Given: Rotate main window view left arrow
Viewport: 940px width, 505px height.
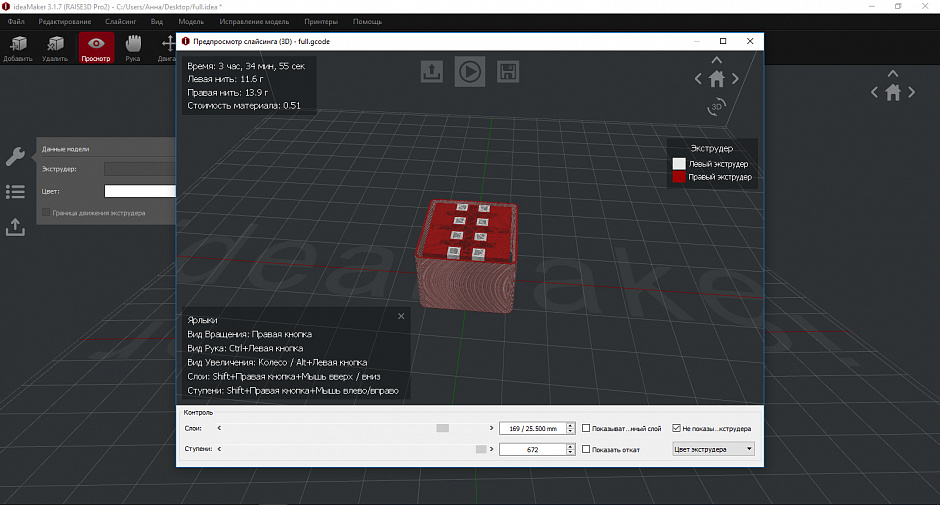Looking at the screenshot, I should tap(874, 92).
